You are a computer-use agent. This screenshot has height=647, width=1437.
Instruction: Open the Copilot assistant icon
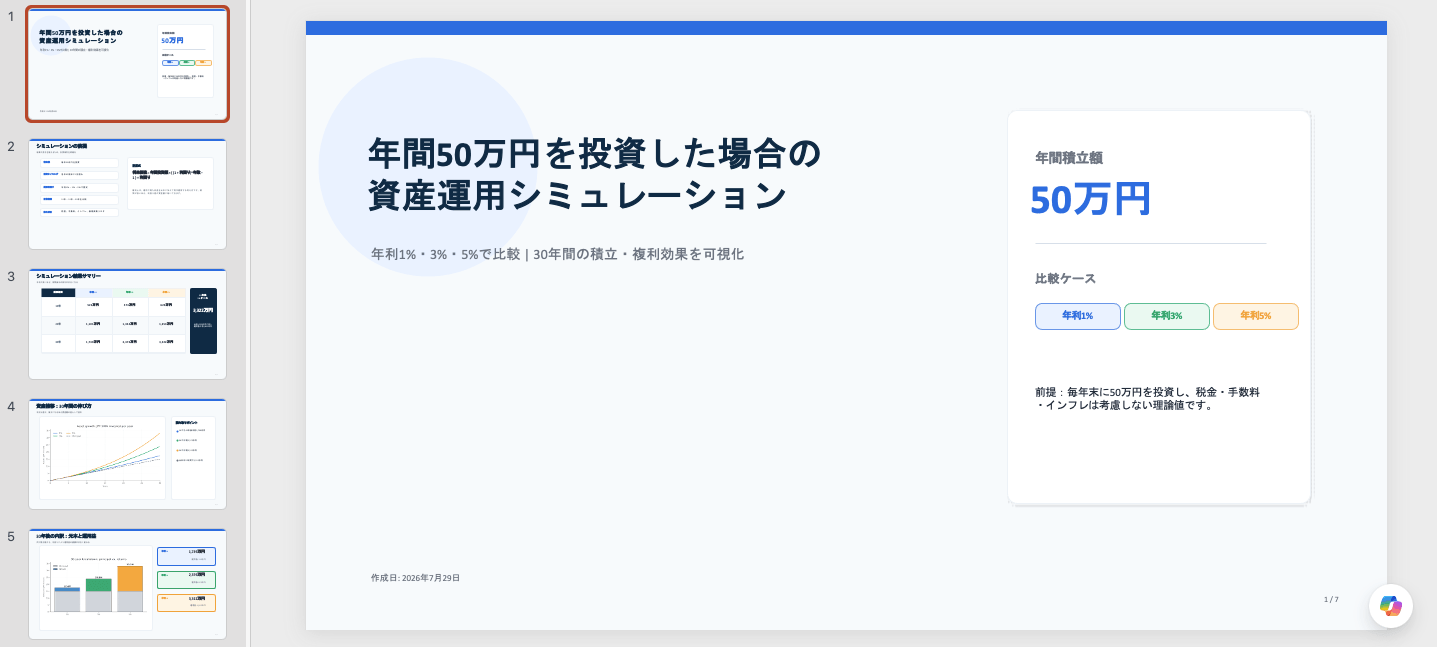(1390, 605)
